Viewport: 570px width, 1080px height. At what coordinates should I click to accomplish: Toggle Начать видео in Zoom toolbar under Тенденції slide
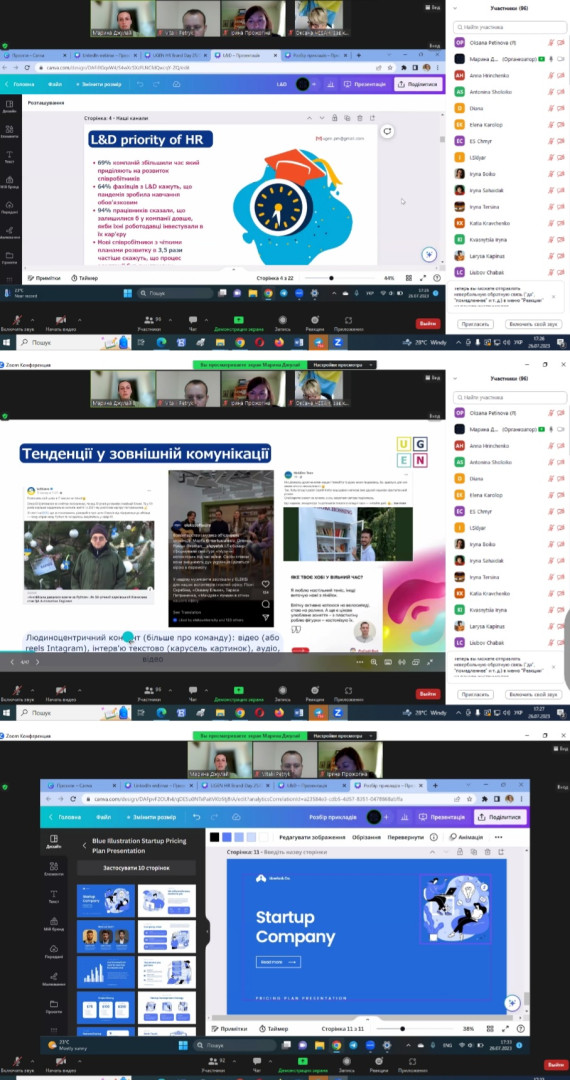pos(60,692)
